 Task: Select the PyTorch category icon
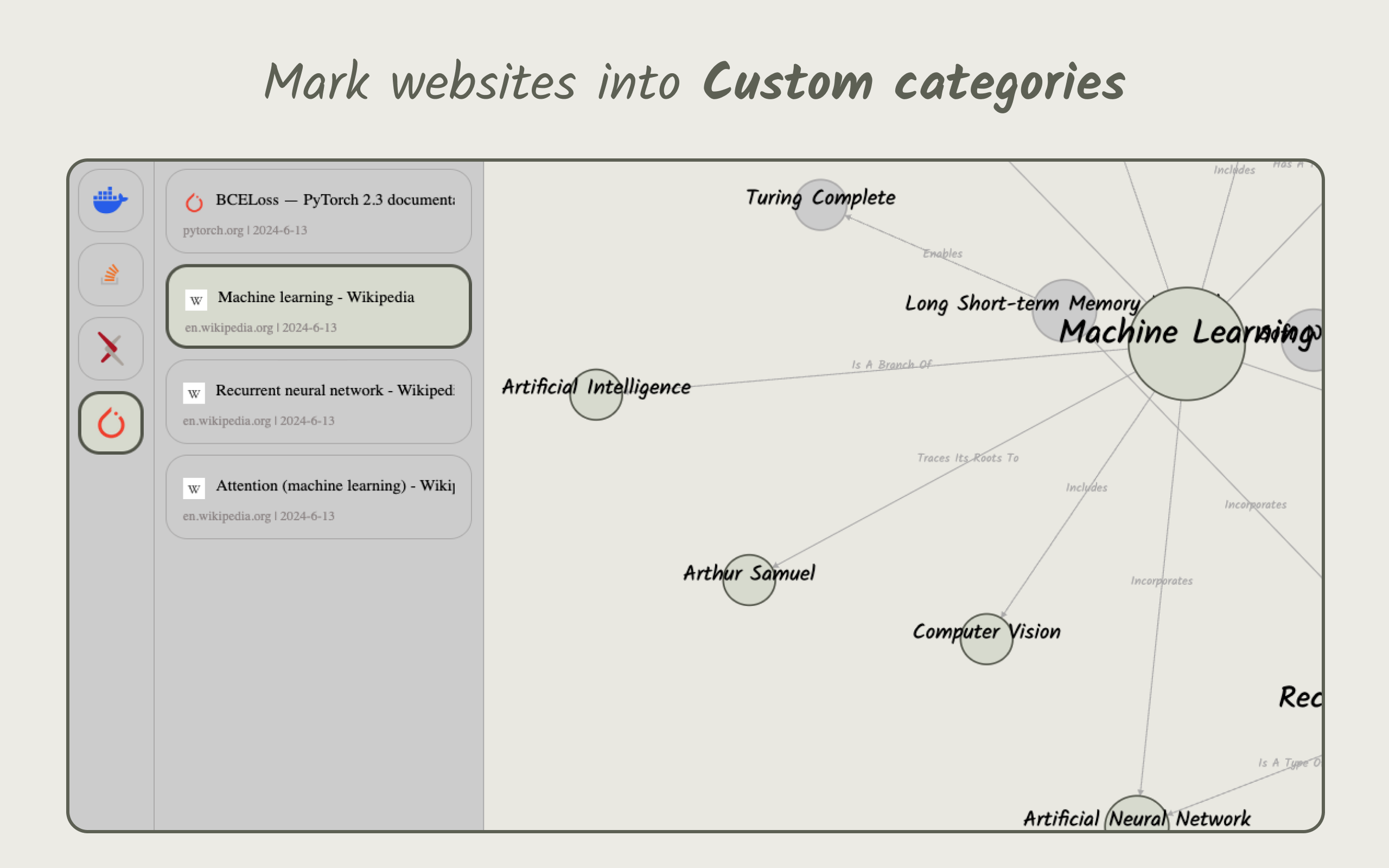click(x=110, y=423)
